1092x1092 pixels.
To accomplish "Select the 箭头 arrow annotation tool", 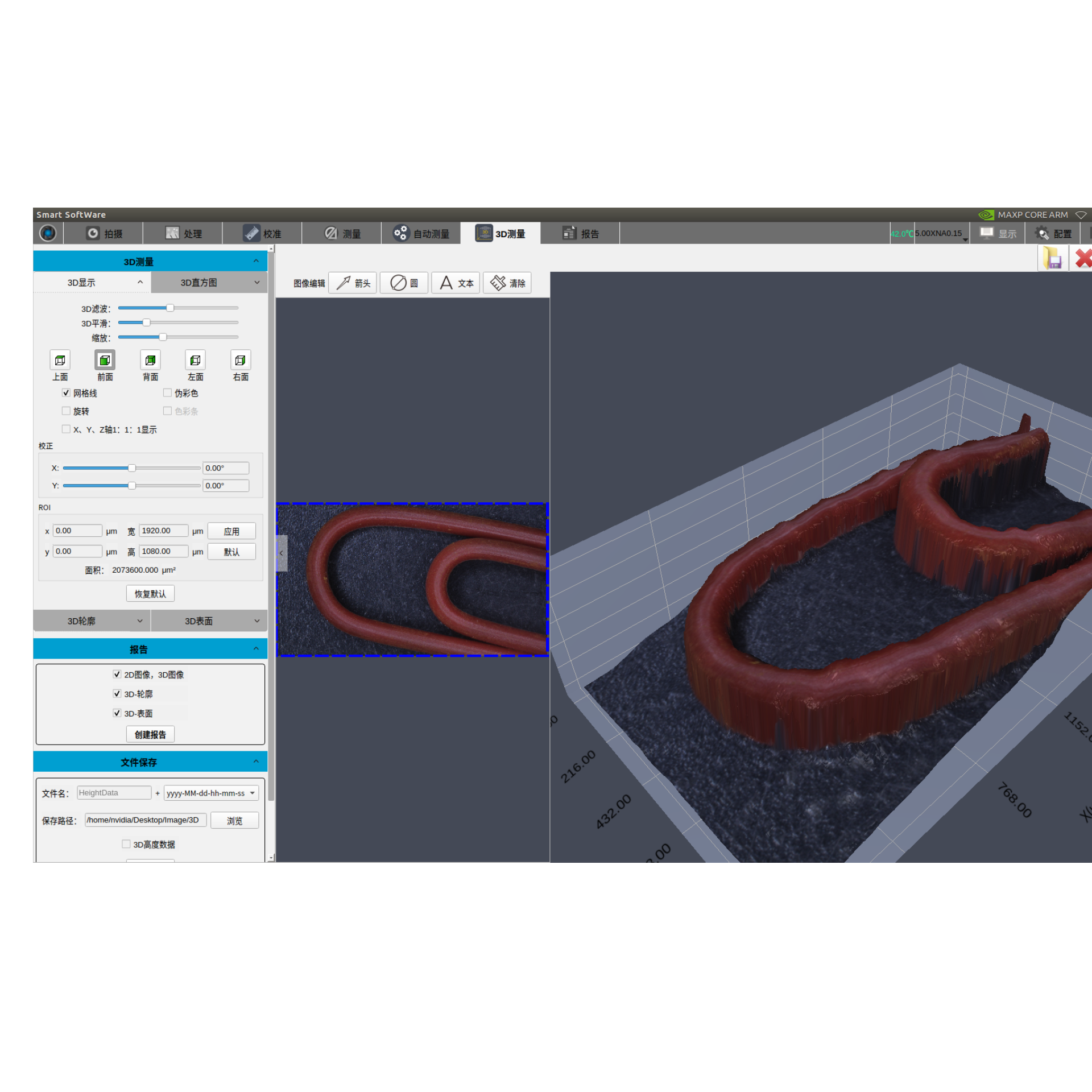I will [x=353, y=283].
